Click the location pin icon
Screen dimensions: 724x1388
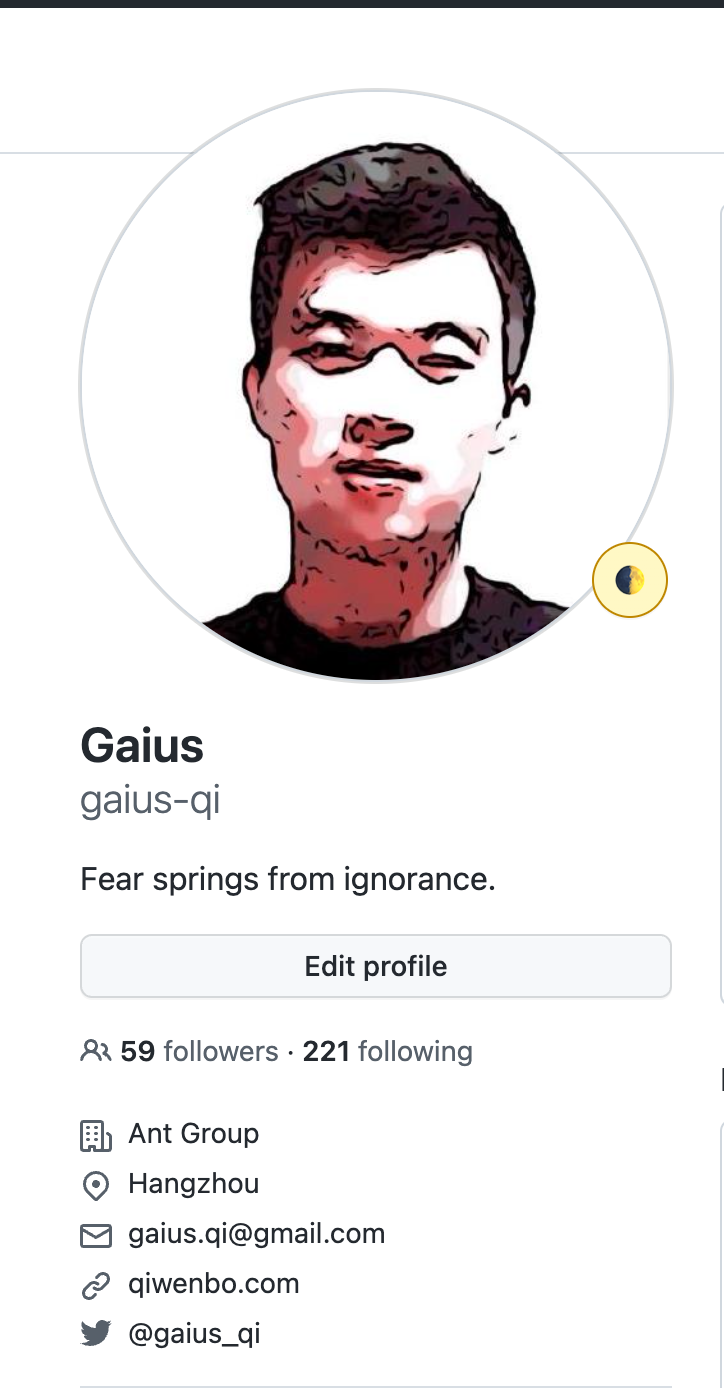tap(95, 1186)
